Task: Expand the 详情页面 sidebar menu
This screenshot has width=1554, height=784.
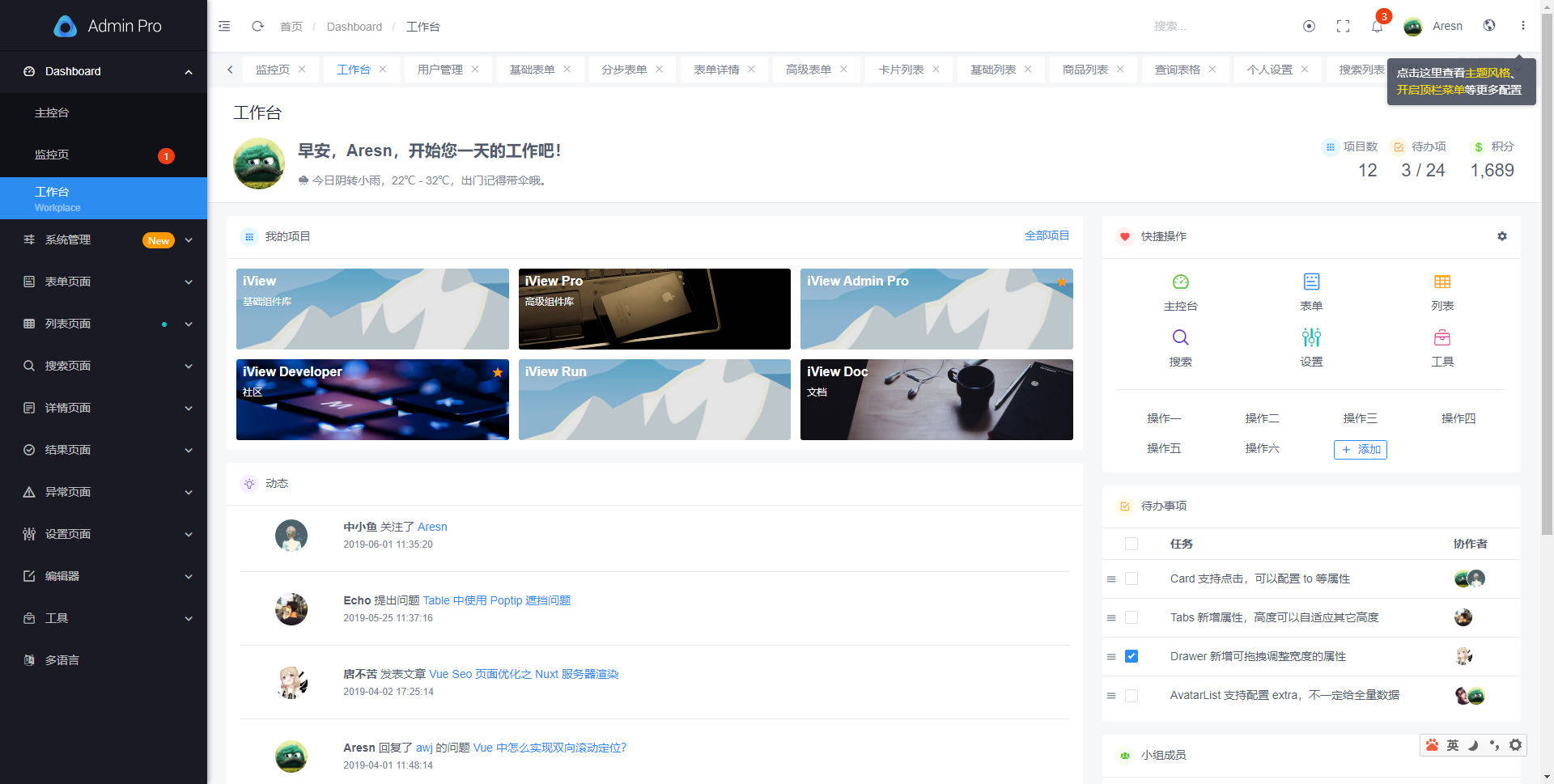Action: (x=104, y=408)
